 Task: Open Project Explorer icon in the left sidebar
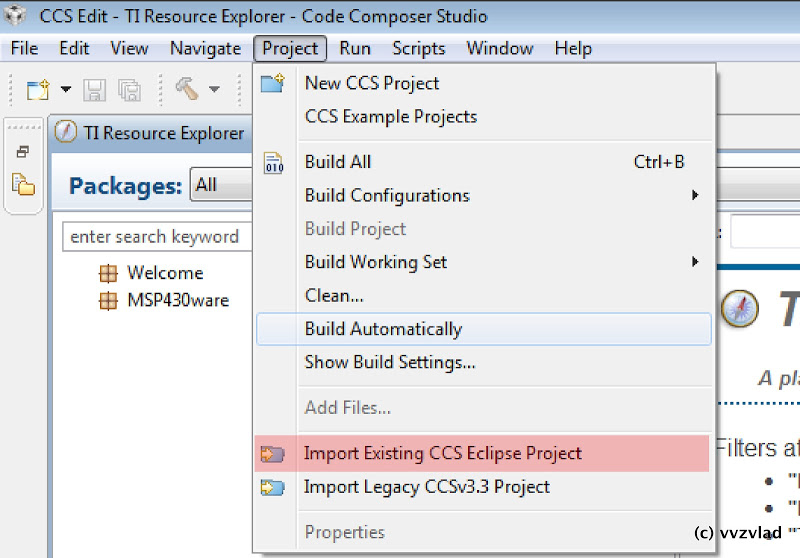click(x=22, y=184)
